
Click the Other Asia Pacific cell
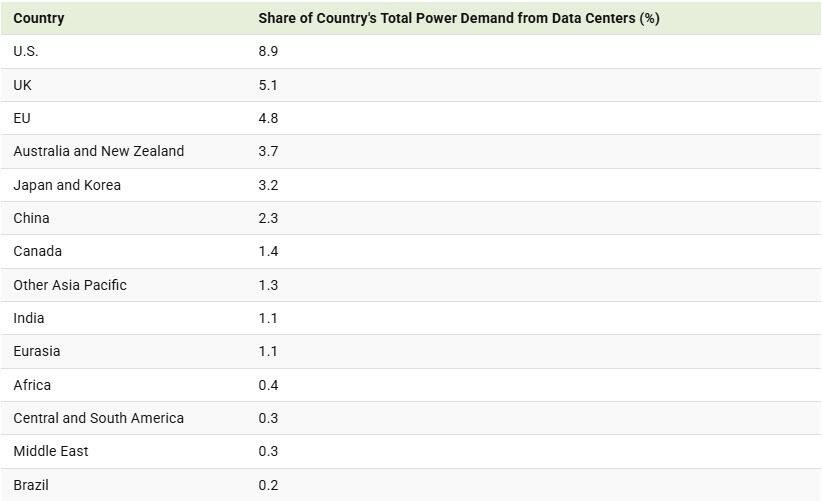70,285
